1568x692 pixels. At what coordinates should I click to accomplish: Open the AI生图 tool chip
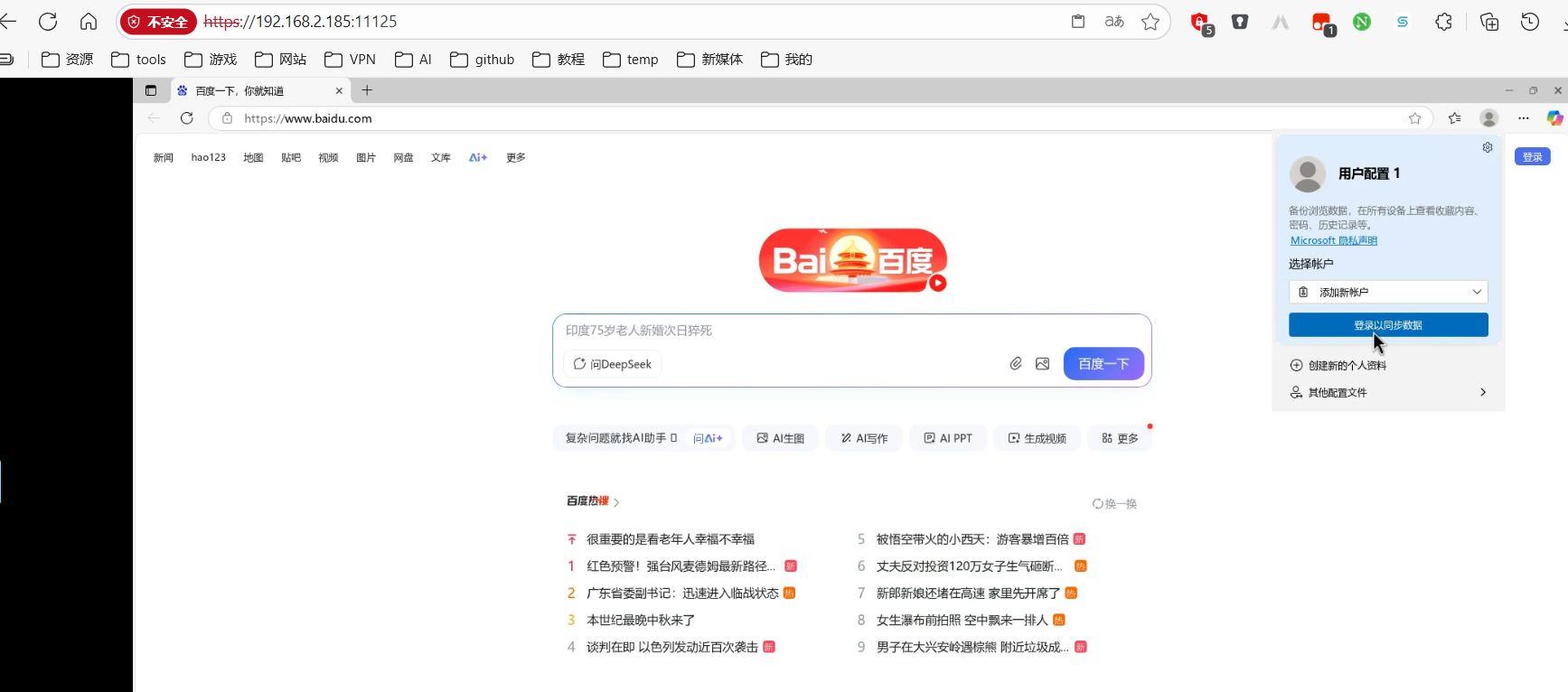coord(781,438)
